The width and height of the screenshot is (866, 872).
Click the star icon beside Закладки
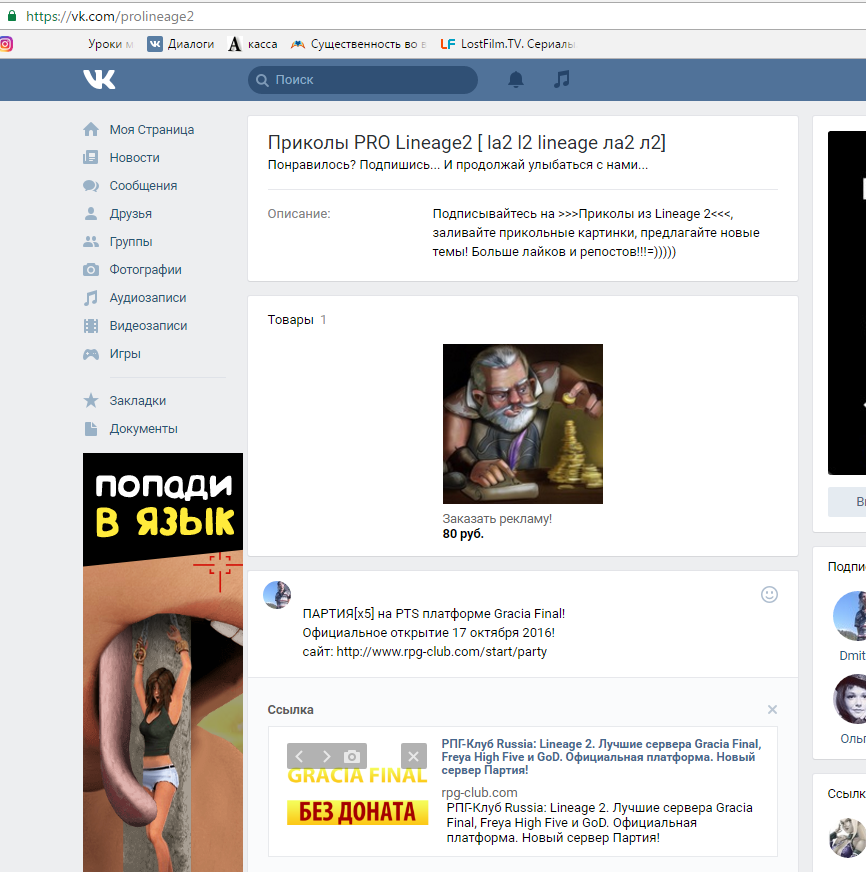91,400
